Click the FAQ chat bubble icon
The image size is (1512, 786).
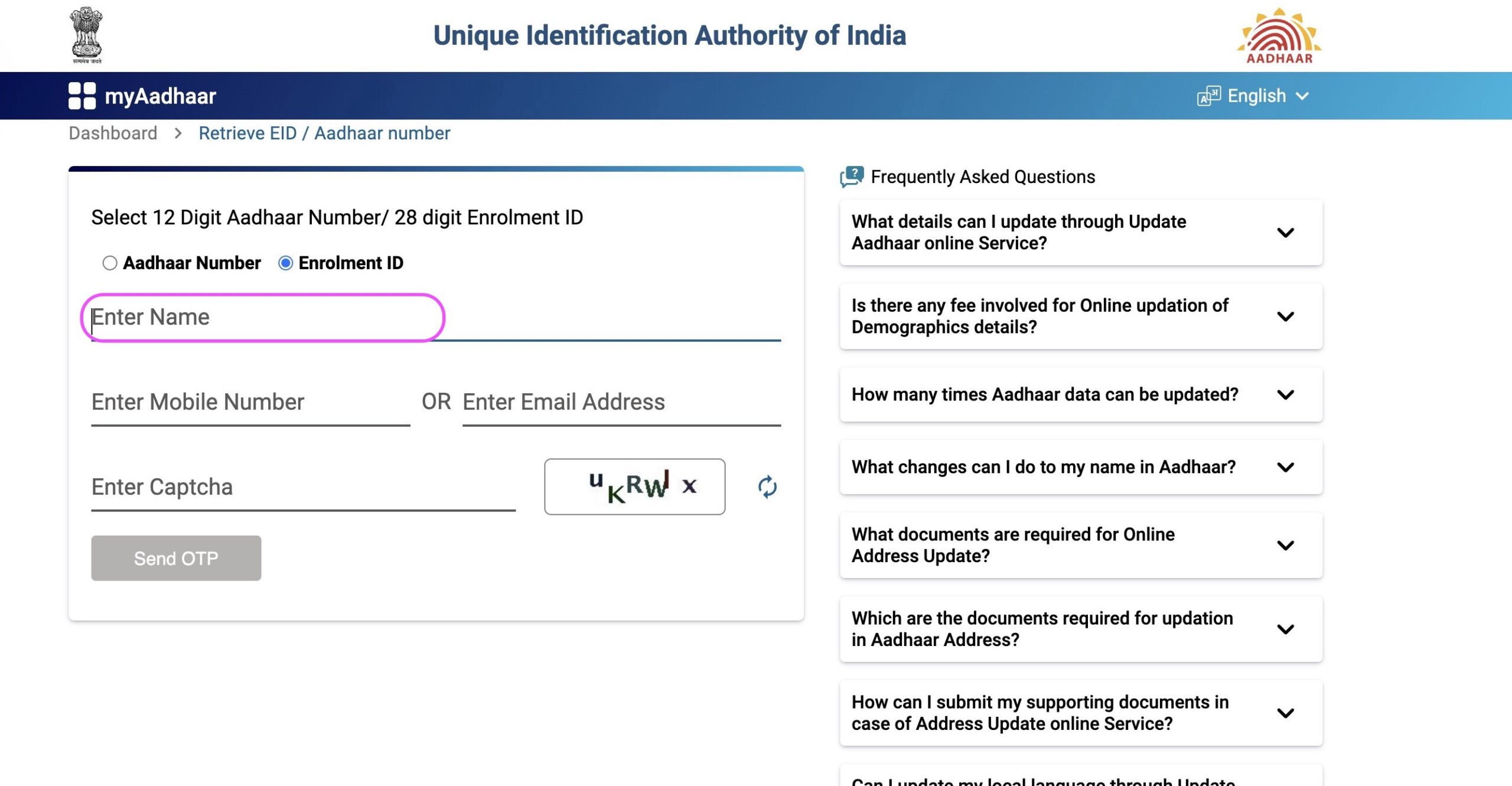pos(852,177)
